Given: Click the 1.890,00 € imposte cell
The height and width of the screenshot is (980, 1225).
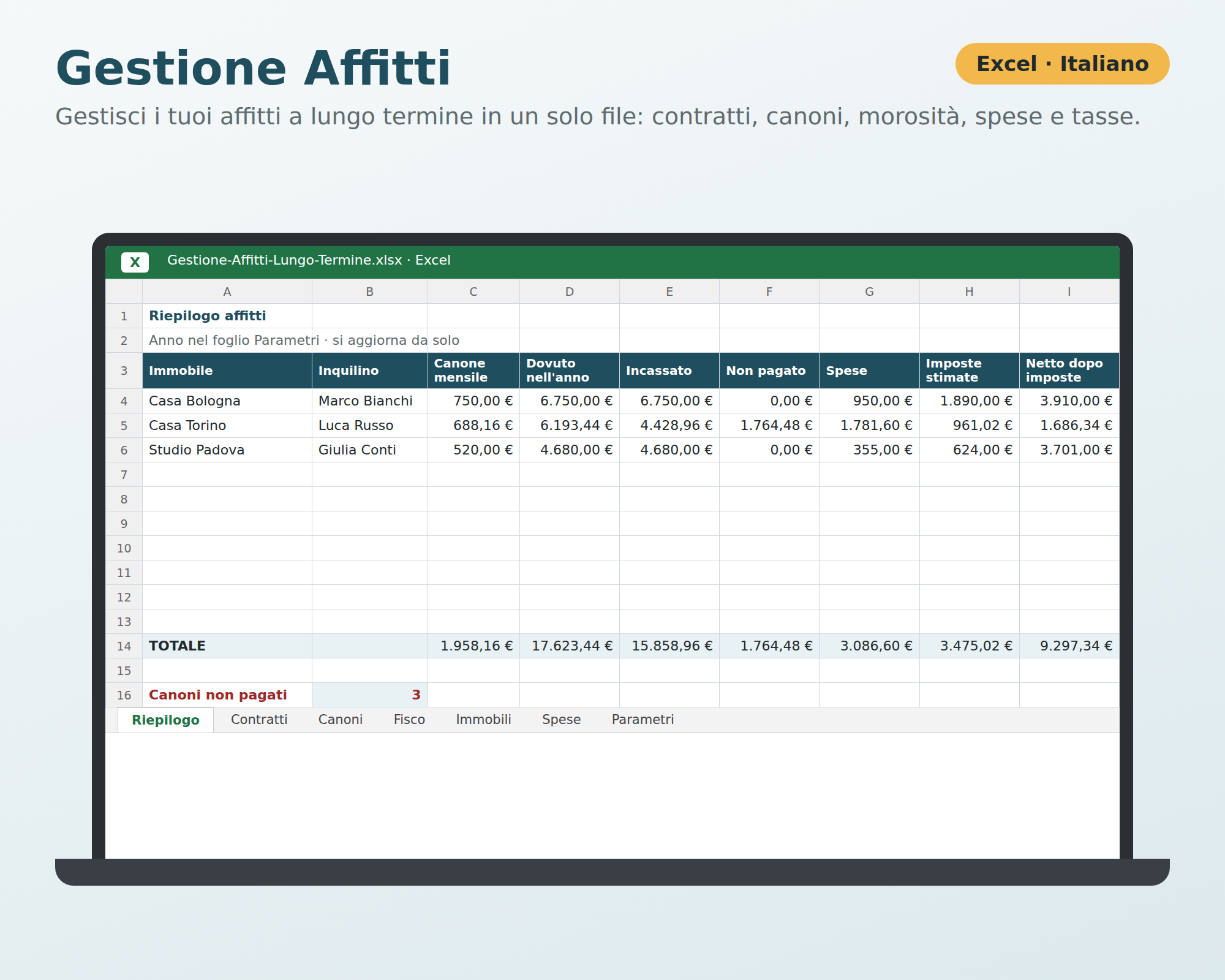Looking at the screenshot, I should tap(969, 401).
